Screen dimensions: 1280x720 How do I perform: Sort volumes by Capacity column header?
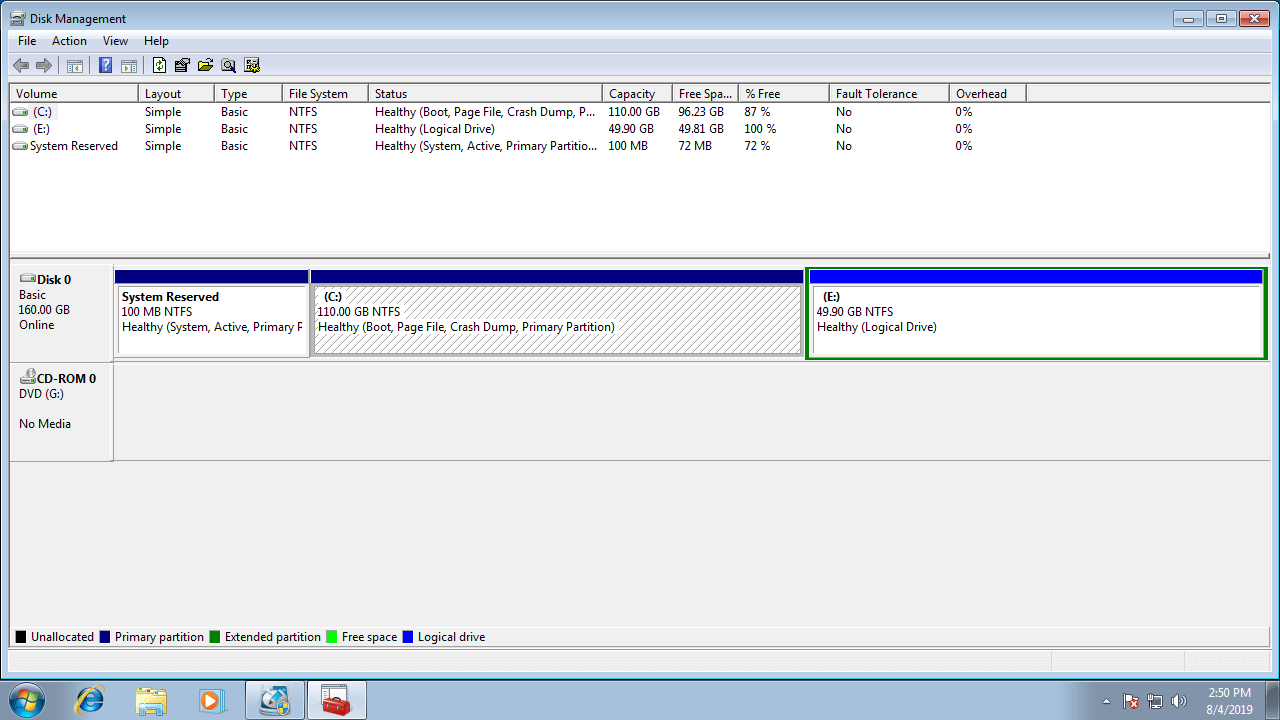(632, 94)
